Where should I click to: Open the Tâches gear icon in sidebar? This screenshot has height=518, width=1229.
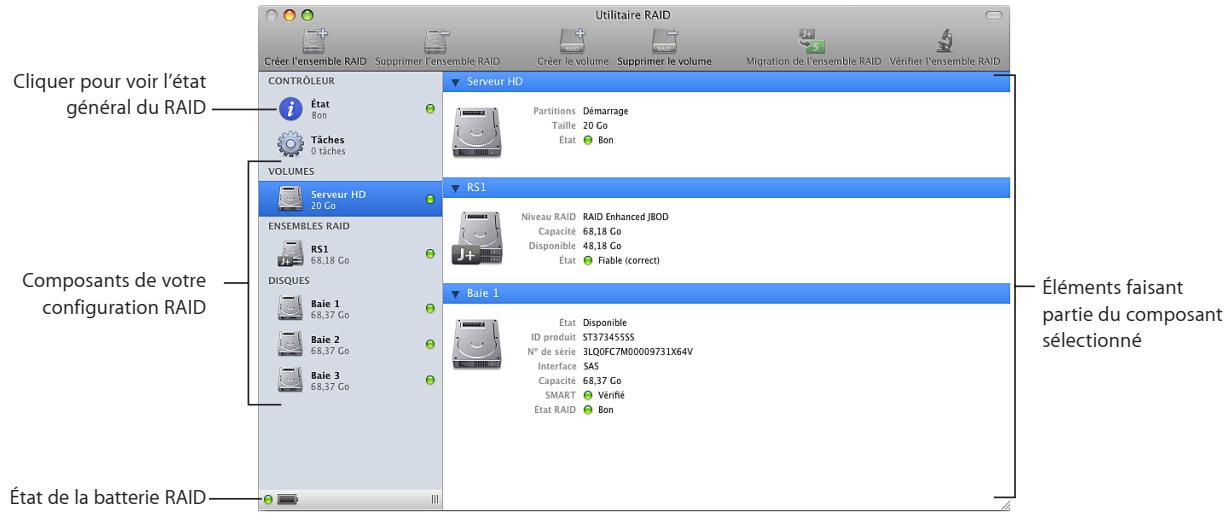(x=290, y=146)
